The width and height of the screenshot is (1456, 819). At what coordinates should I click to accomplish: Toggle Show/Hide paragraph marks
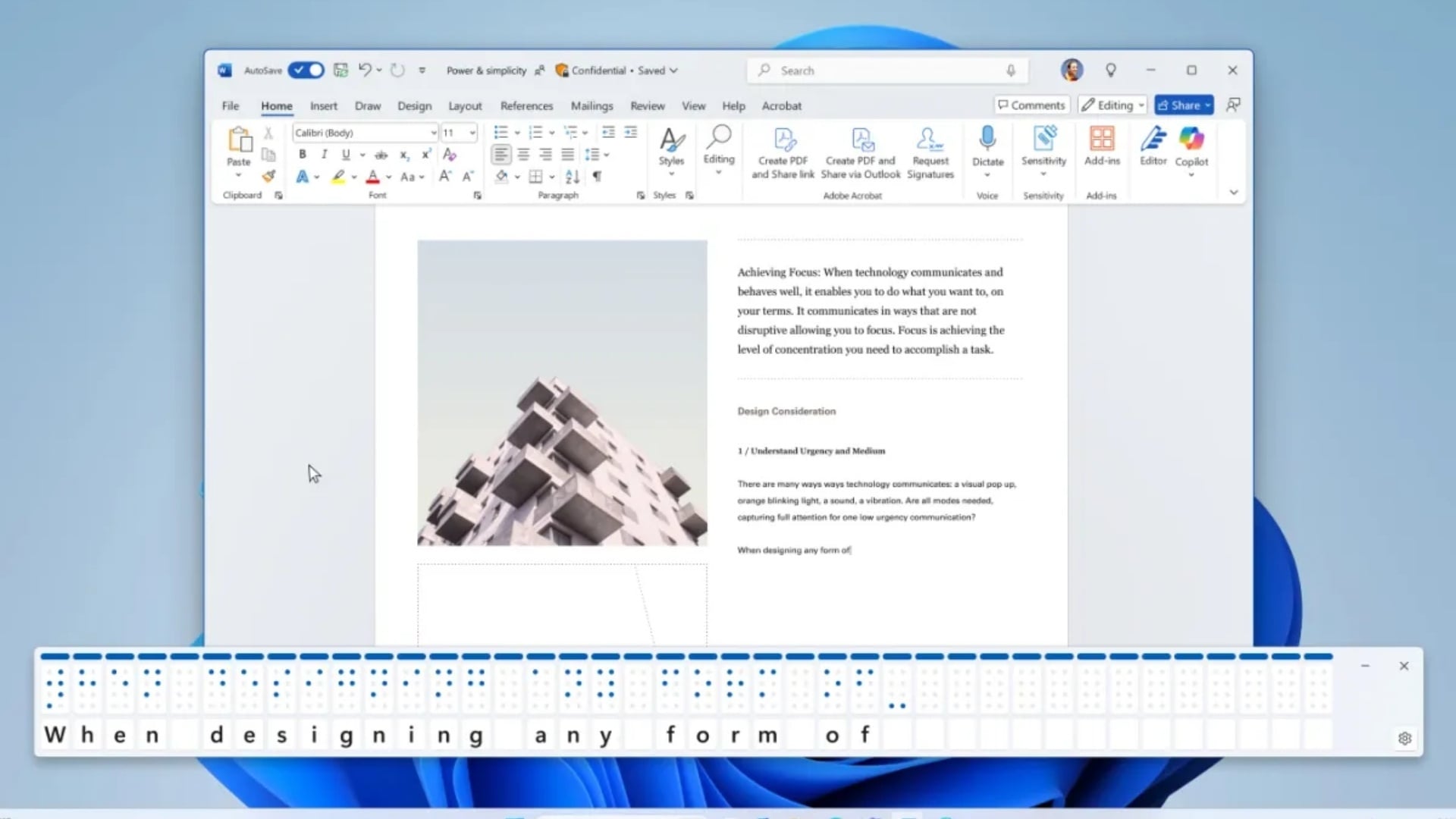[x=597, y=176]
